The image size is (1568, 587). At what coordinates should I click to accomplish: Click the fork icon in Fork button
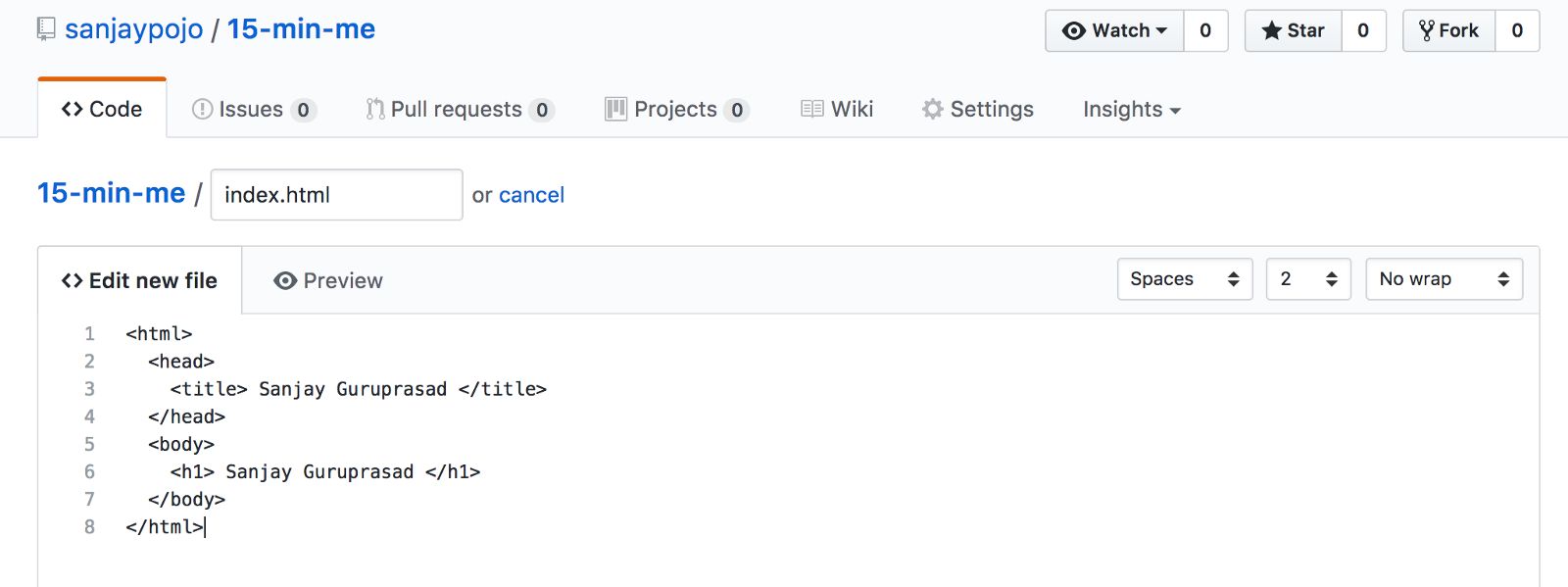tap(1427, 30)
